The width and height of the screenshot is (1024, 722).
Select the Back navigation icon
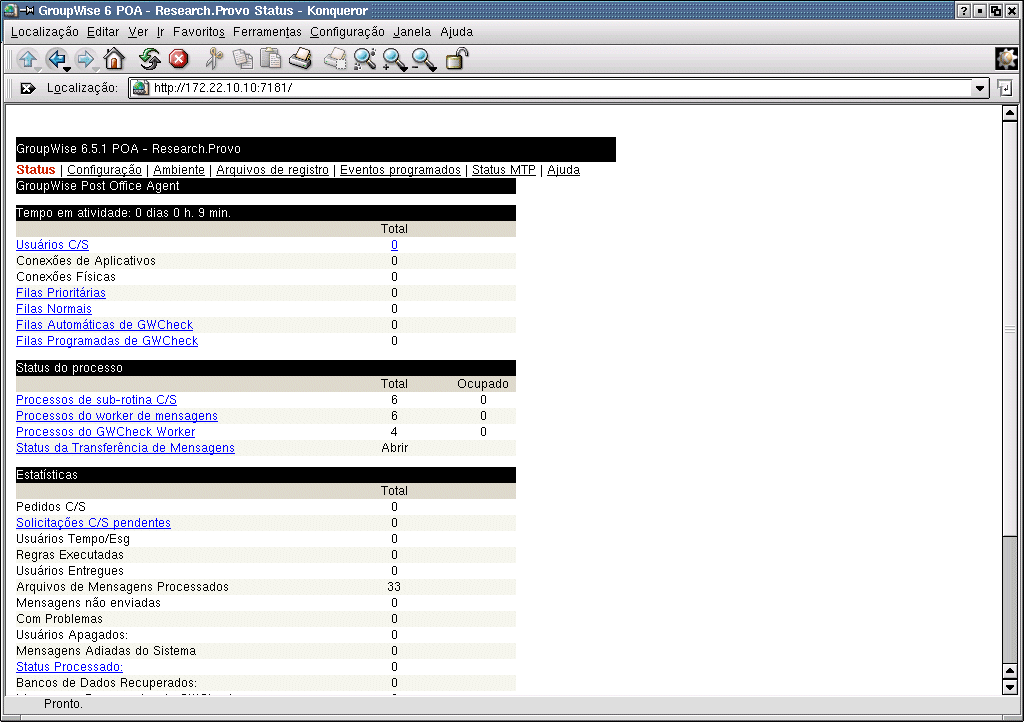point(56,59)
